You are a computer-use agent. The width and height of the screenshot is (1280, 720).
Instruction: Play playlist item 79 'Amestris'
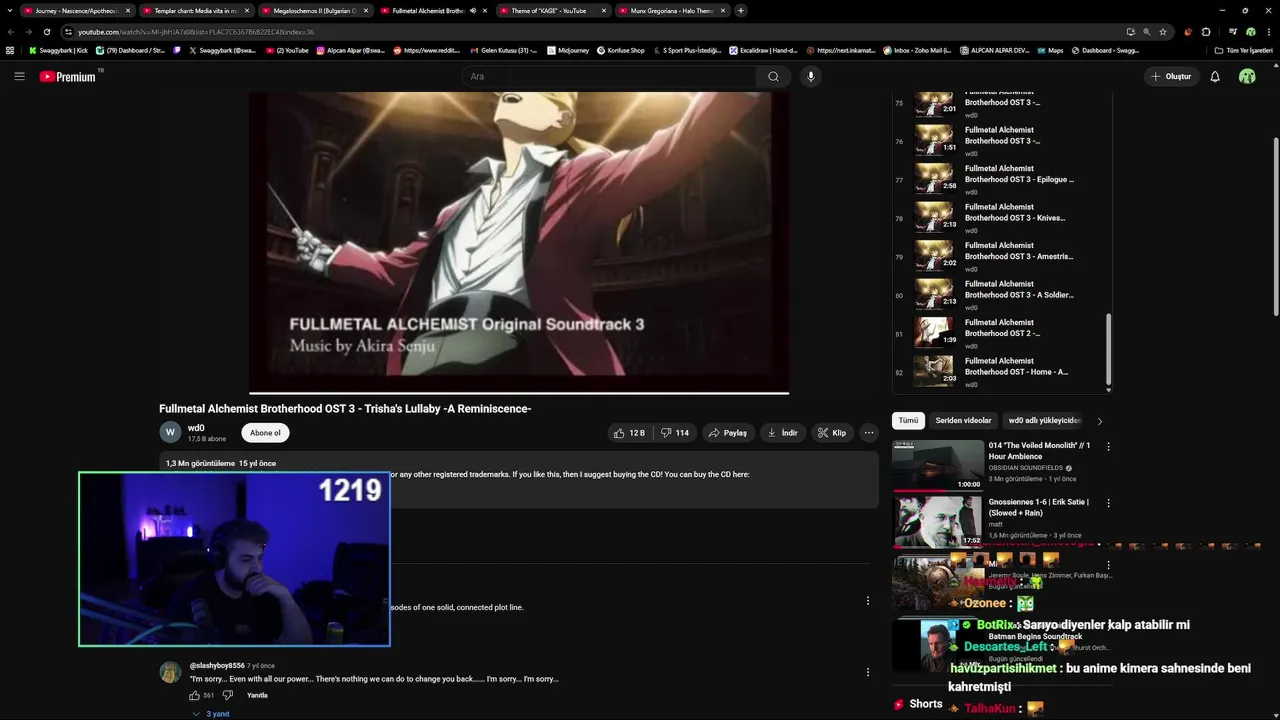[1002, 257]
